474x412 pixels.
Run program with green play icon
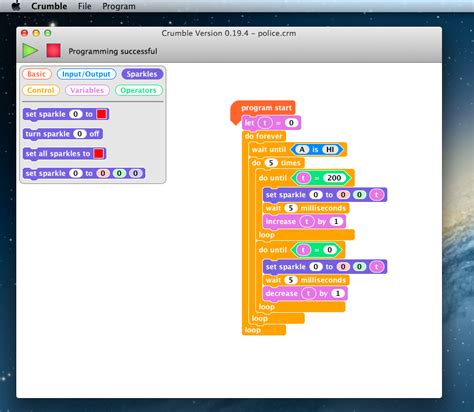click(30, 50)
